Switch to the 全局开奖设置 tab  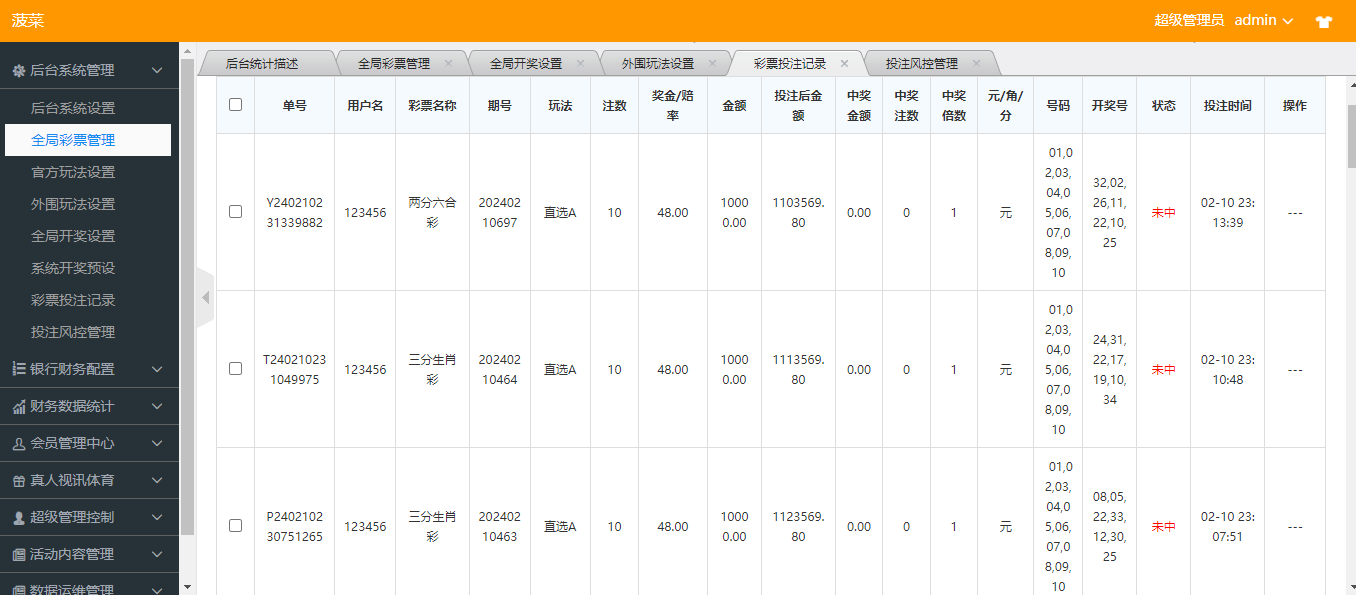coord(526,63)
